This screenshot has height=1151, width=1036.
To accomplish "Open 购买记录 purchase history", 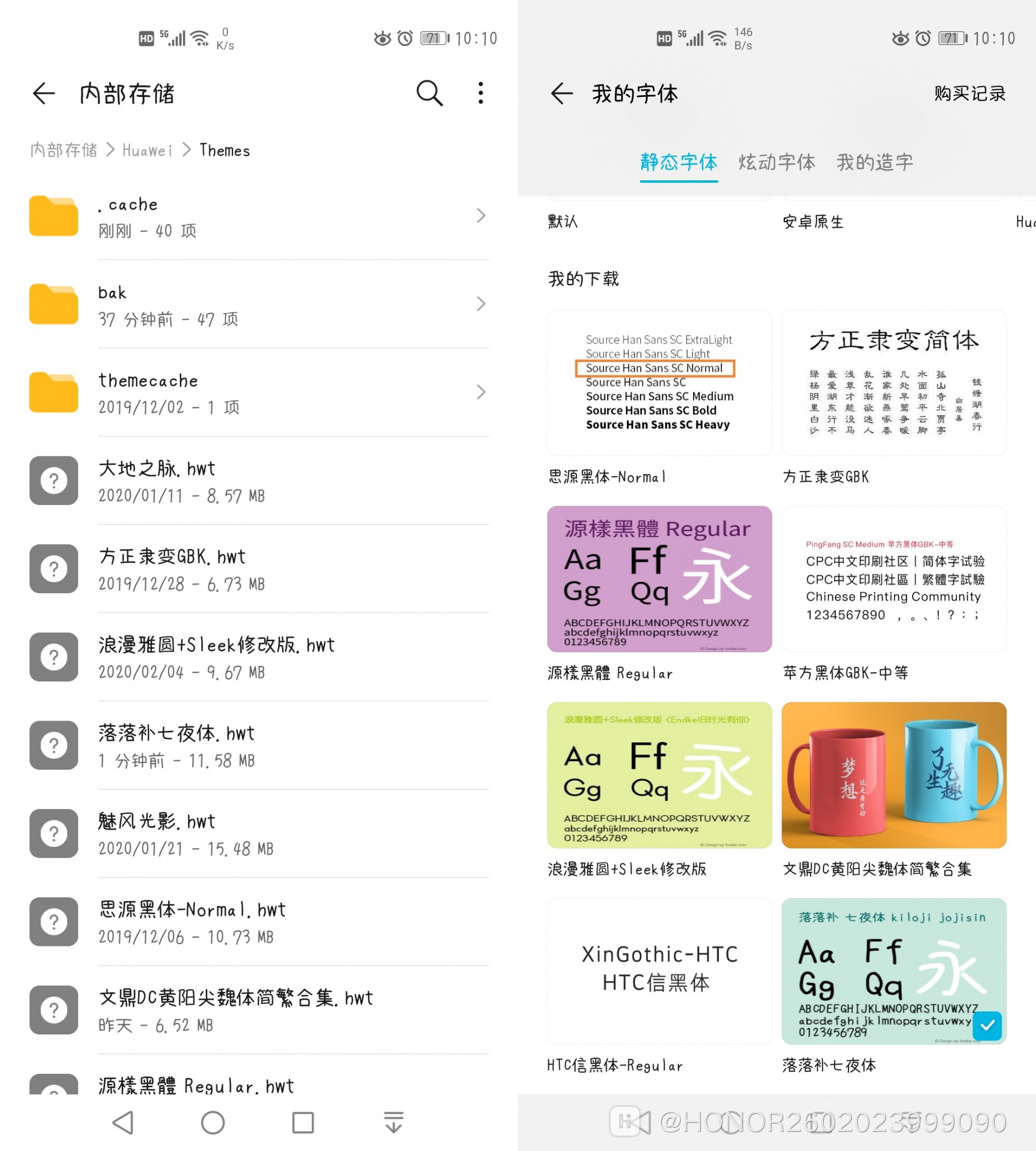I will click(969, 93).
